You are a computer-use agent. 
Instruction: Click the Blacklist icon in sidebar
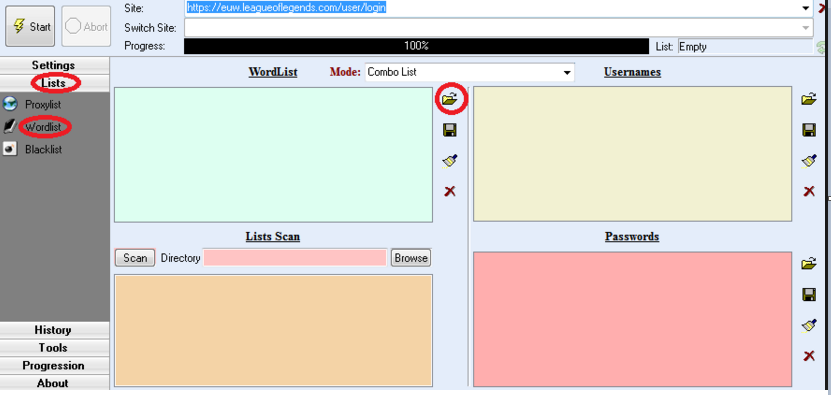tap(10, 149)
